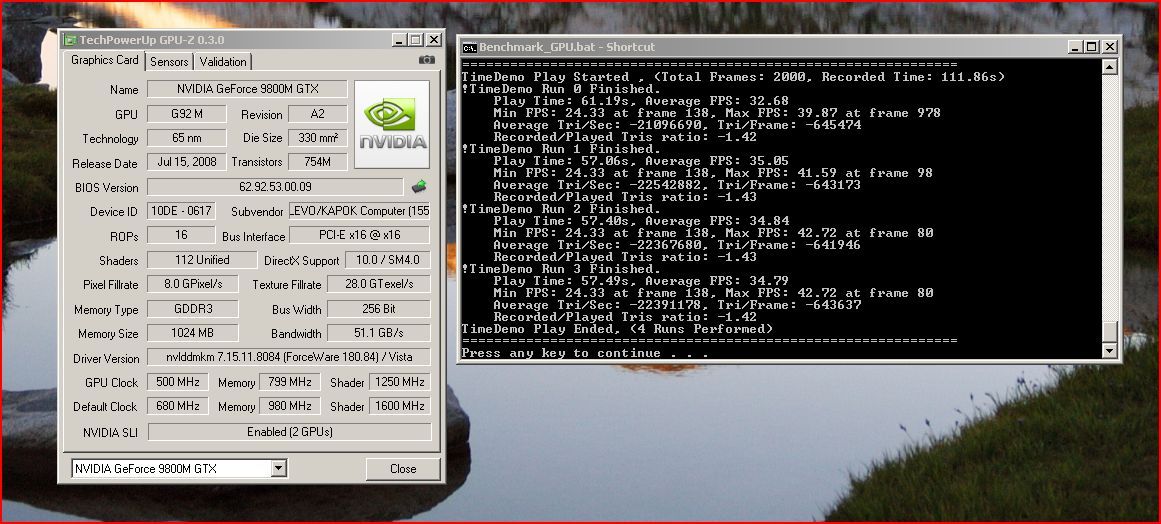
Task: Click the NVIDIA SLI field Enabled (2 GPUs)
Action: 290,431
